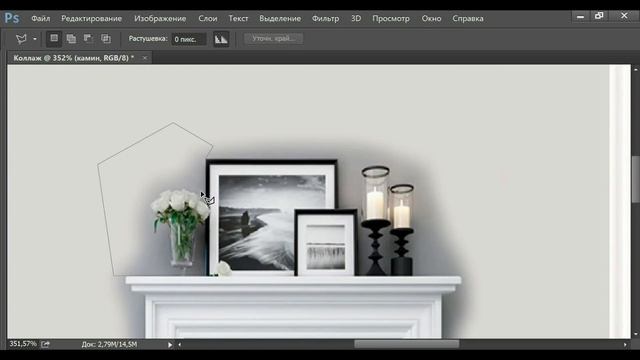The image size is (640, 360).
Task: Click the Растушевка feather input field
Action: click(x=189, y=39)
